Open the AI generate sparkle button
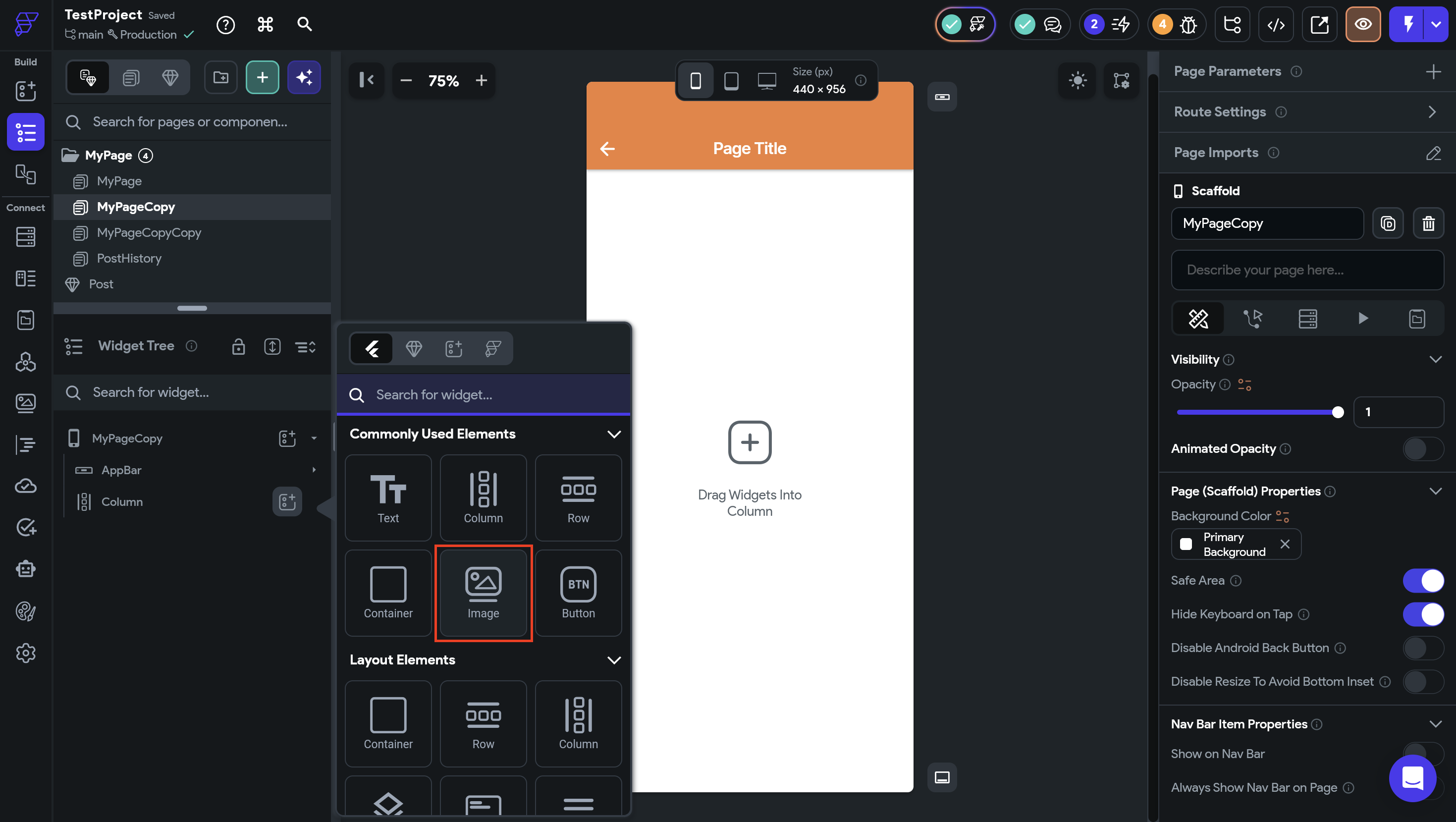This screenshot has height=822, width=1456. click(x=304, y=77)
